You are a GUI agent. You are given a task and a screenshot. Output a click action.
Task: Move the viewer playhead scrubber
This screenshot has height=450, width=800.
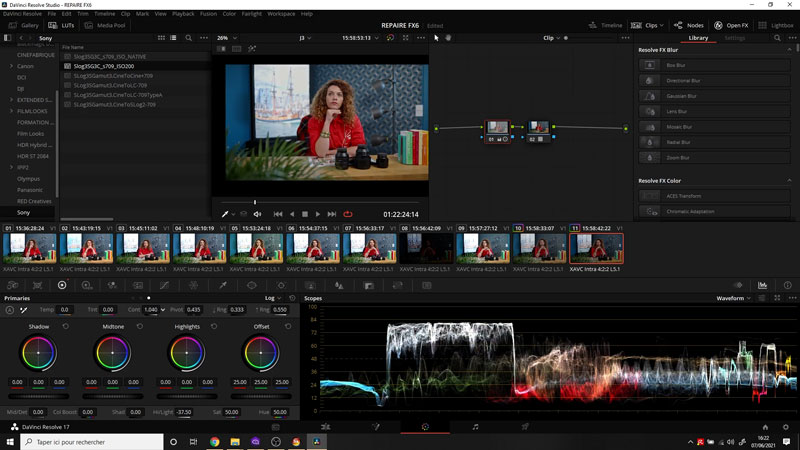click(x=255, y=203)
